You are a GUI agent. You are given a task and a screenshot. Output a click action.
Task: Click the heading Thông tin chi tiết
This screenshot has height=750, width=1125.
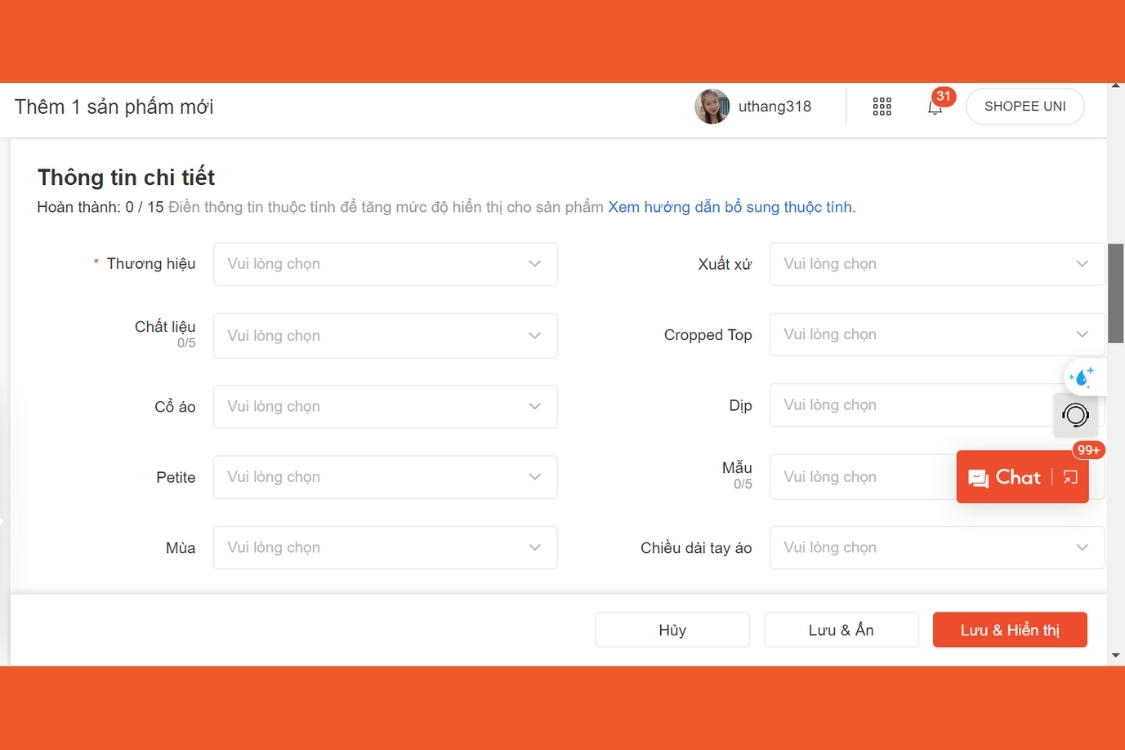pos(126,177)
